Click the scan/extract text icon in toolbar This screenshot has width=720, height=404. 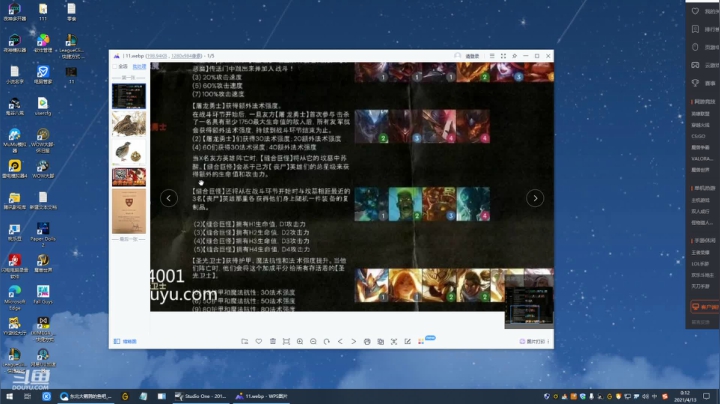[x=394, y=341]
